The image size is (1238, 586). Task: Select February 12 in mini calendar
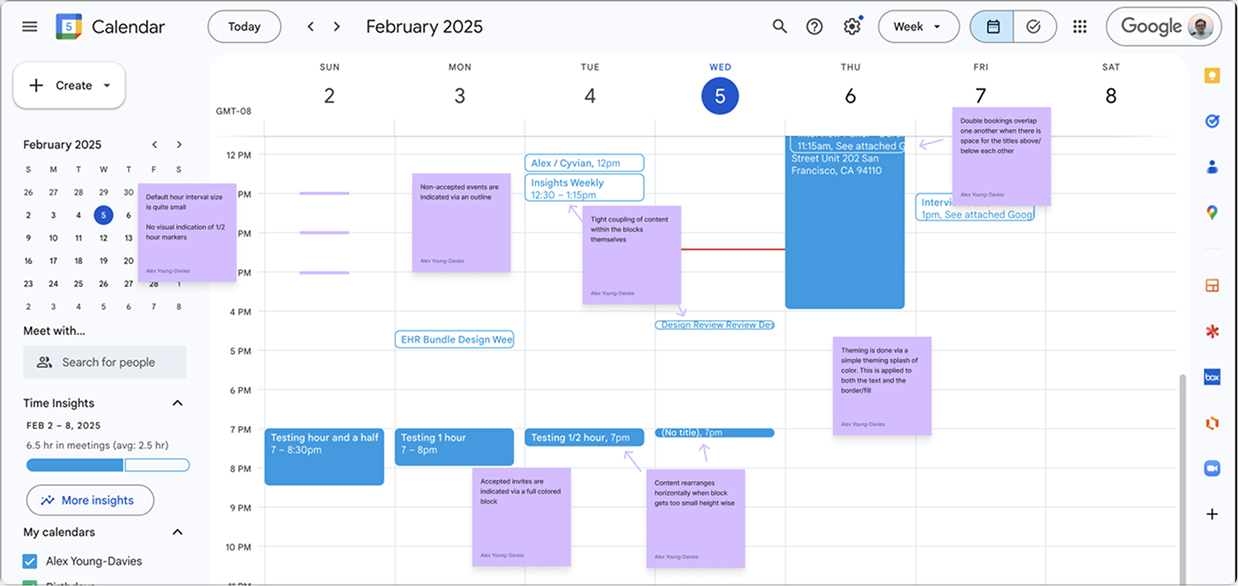click(103, 238)
